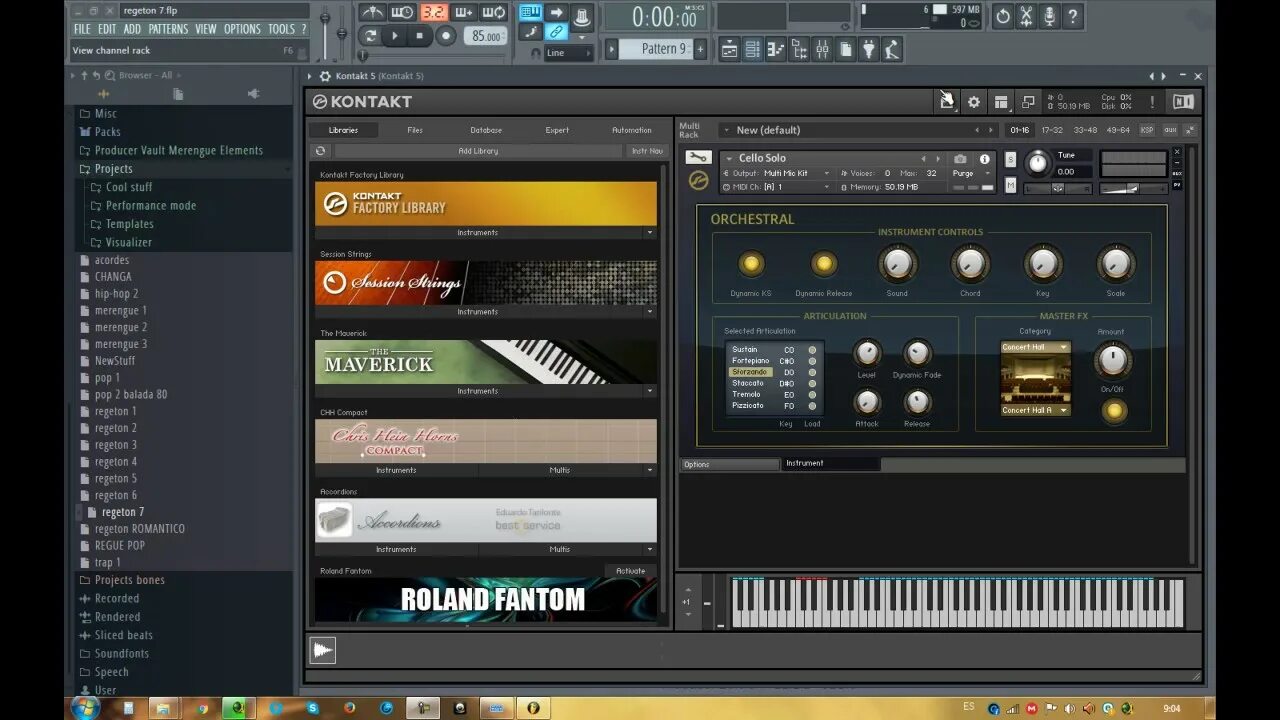Image resolution: width=1280 pixels, height=720 pixels.
Task: Click the refresh icon beside Add Library
Action: point(320,151)
